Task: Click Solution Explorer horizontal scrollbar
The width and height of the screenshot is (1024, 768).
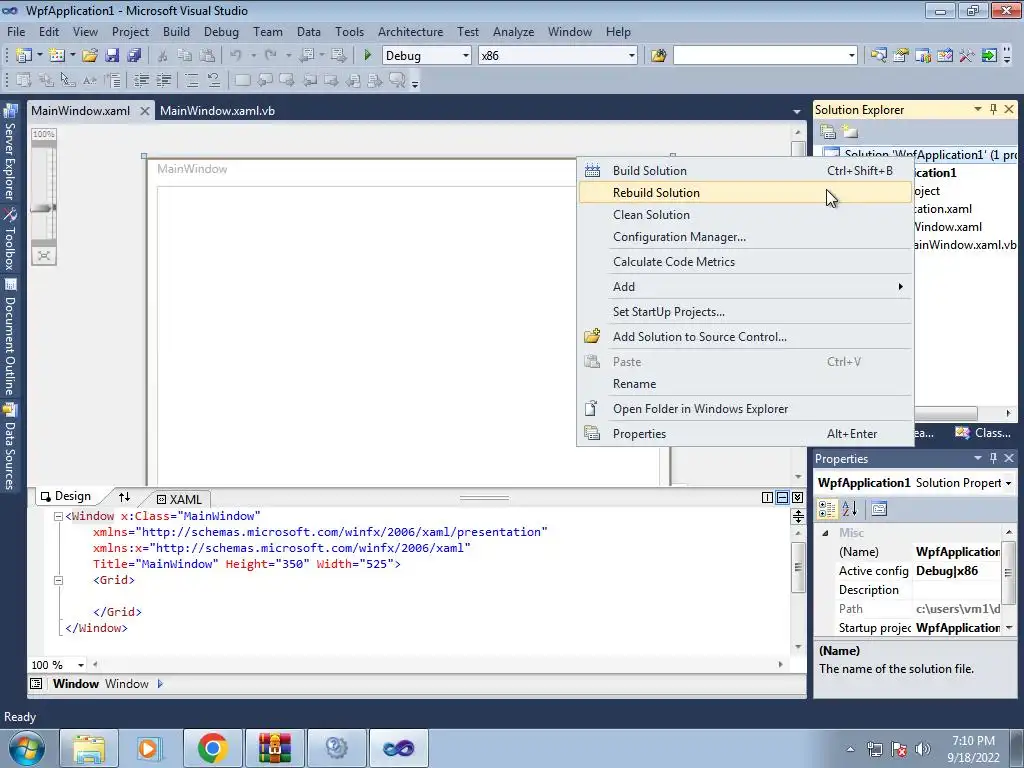Action: pyautogui.click(x=945, y=413)
